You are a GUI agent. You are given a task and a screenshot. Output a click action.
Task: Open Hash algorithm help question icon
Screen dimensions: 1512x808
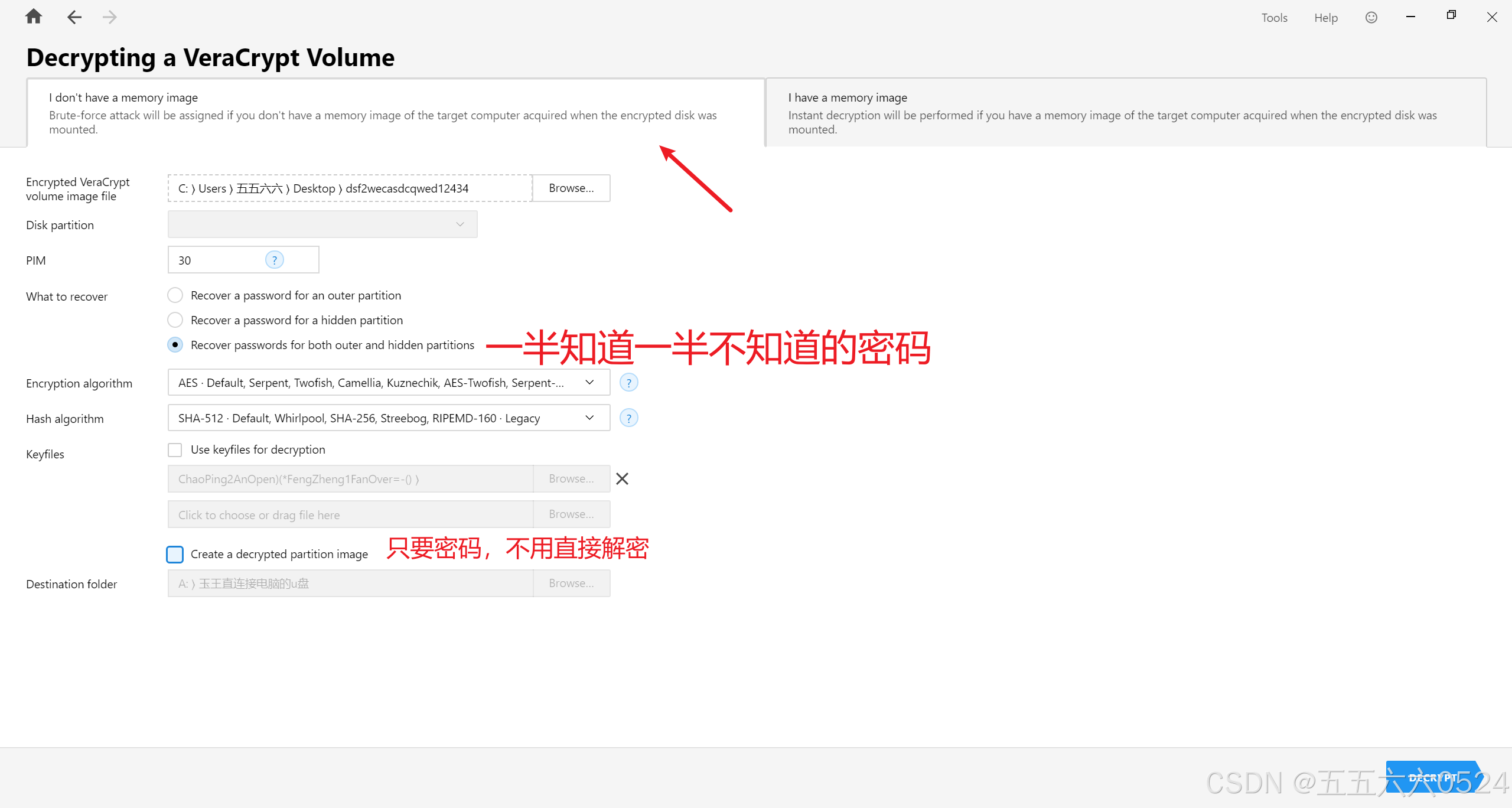click(x=628, y=418)
